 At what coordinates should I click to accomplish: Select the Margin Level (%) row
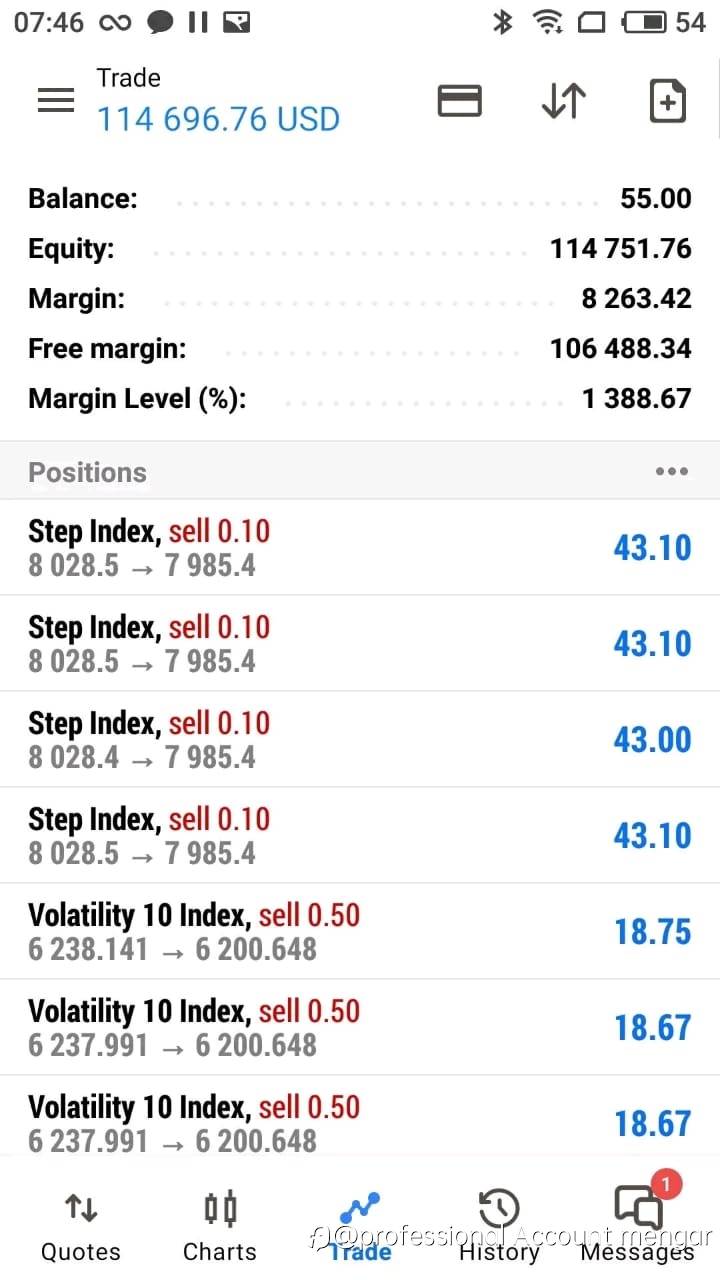pyautogui.click(x=360, y=398)
